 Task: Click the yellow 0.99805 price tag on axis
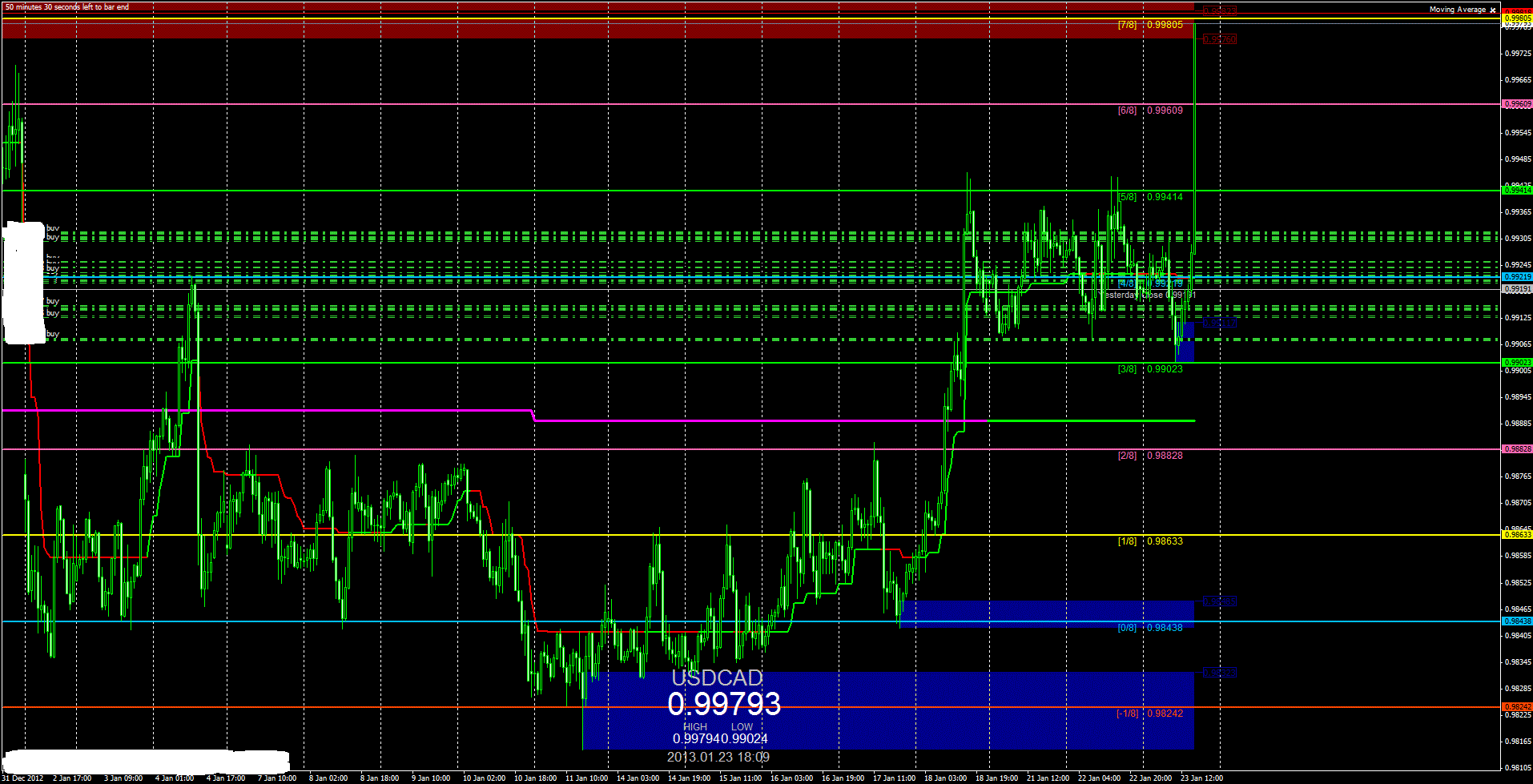[x=1517, y=18]
